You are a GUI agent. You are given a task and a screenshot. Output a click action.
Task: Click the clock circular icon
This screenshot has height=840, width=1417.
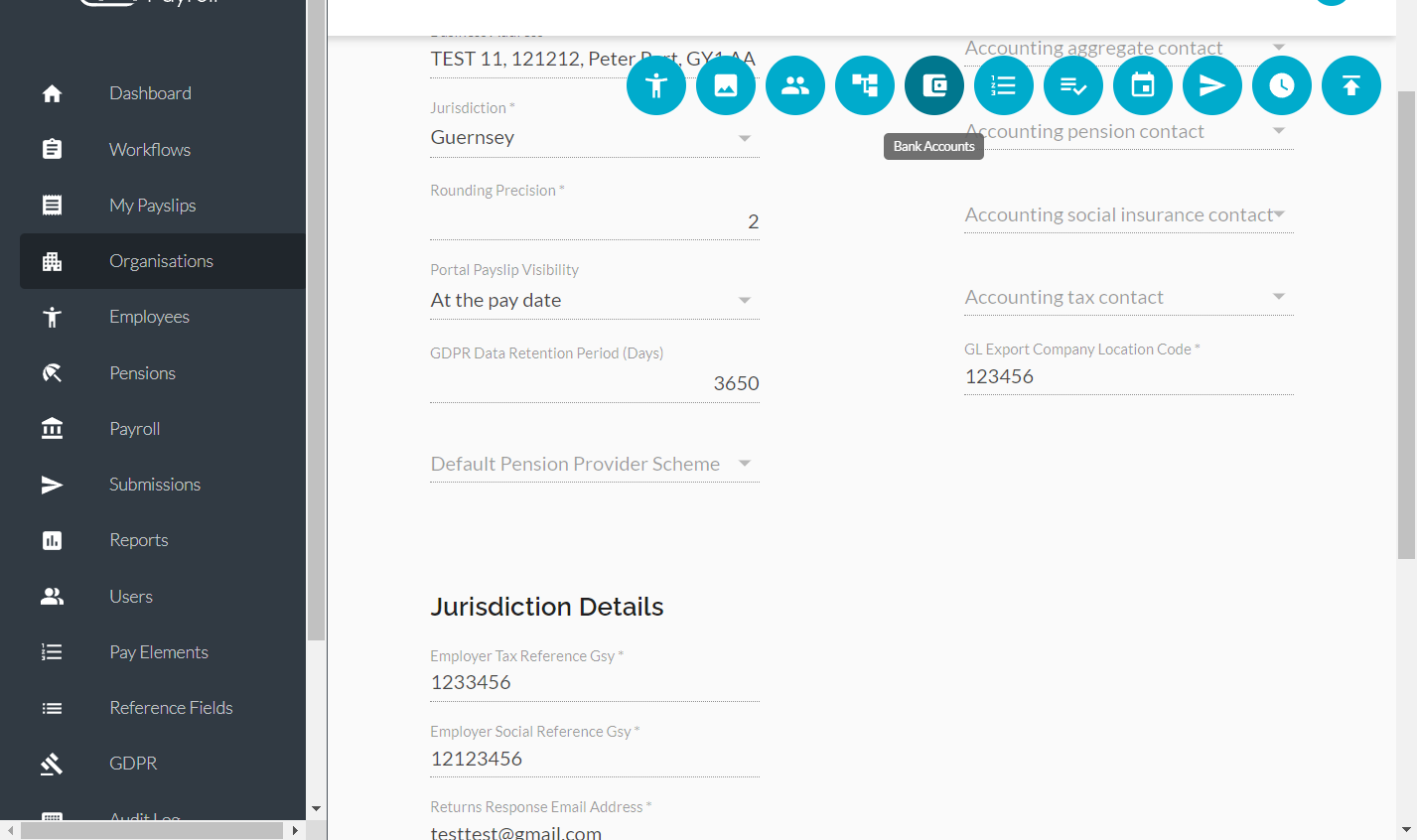tap(1282, 85)
